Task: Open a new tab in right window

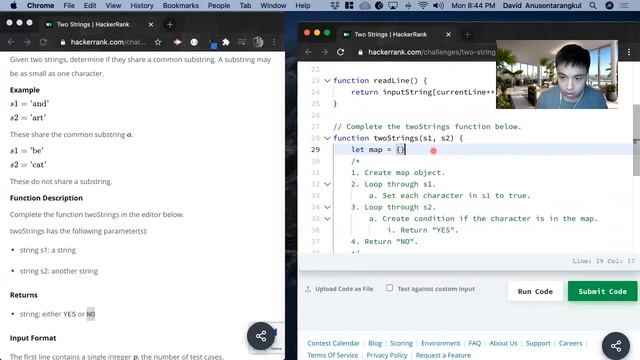Action: point(467,35)
